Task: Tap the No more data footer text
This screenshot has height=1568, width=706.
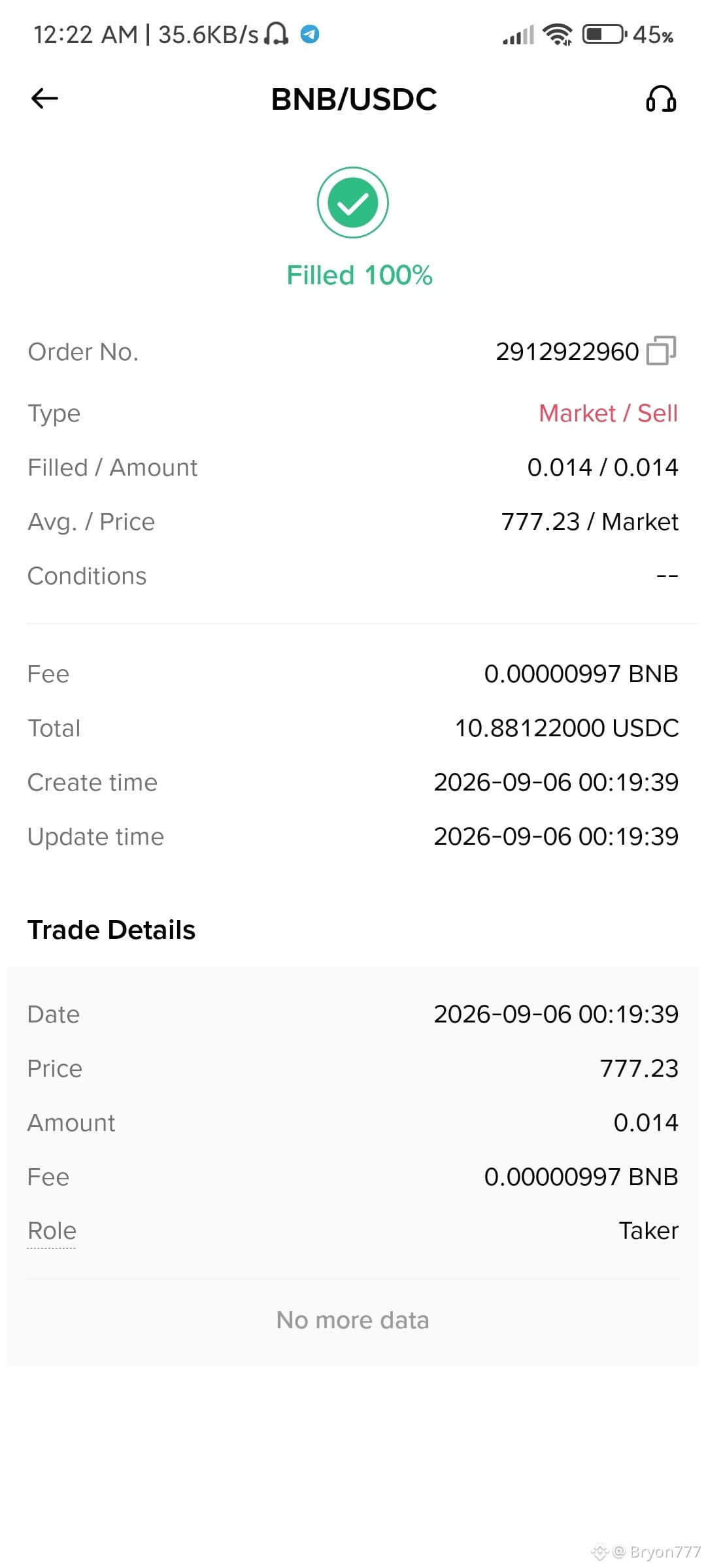Action: point(353,1320)
